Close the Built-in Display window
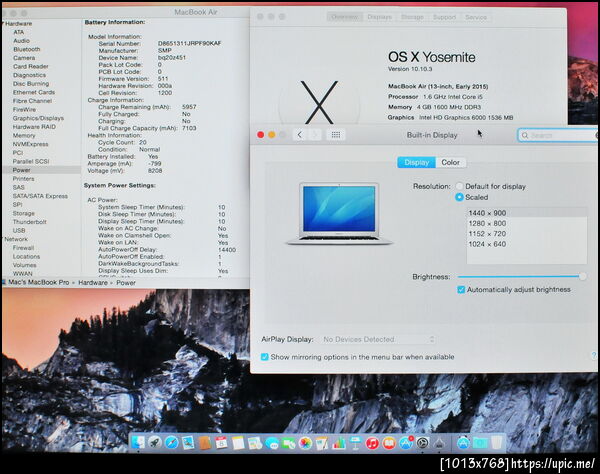 coord(261,135)
